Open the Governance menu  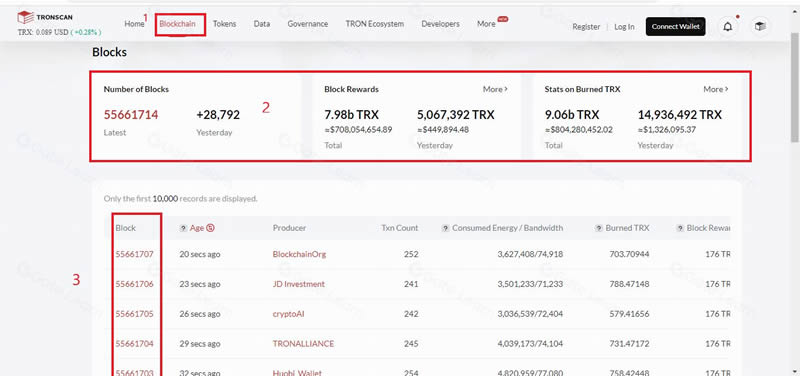[308, 24]
